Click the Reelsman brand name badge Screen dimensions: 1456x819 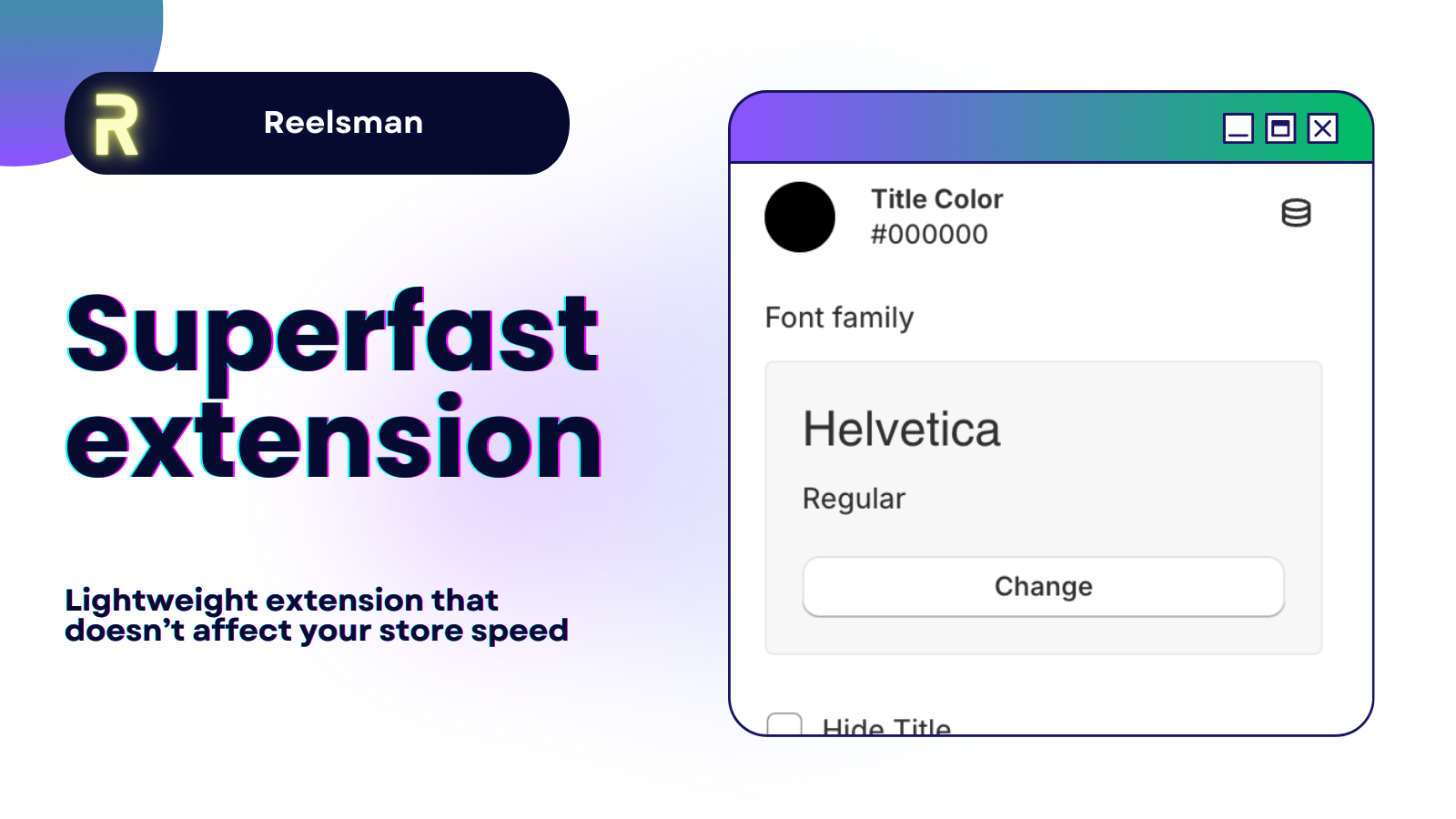point(343,122)
